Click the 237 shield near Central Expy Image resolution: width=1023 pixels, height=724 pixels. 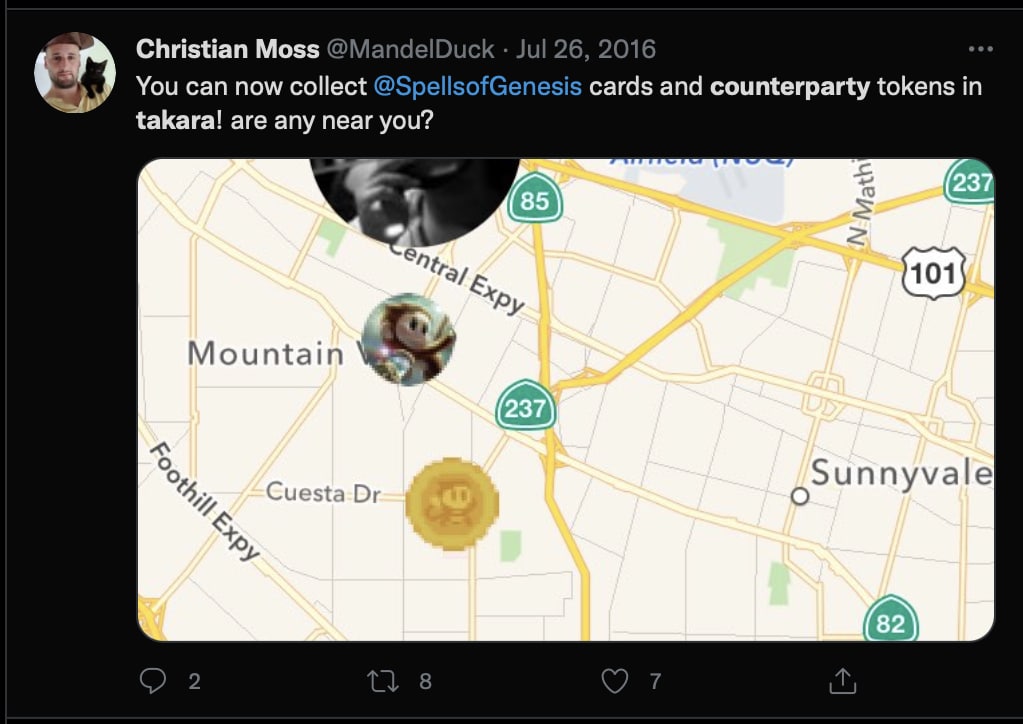coord(525,406)
